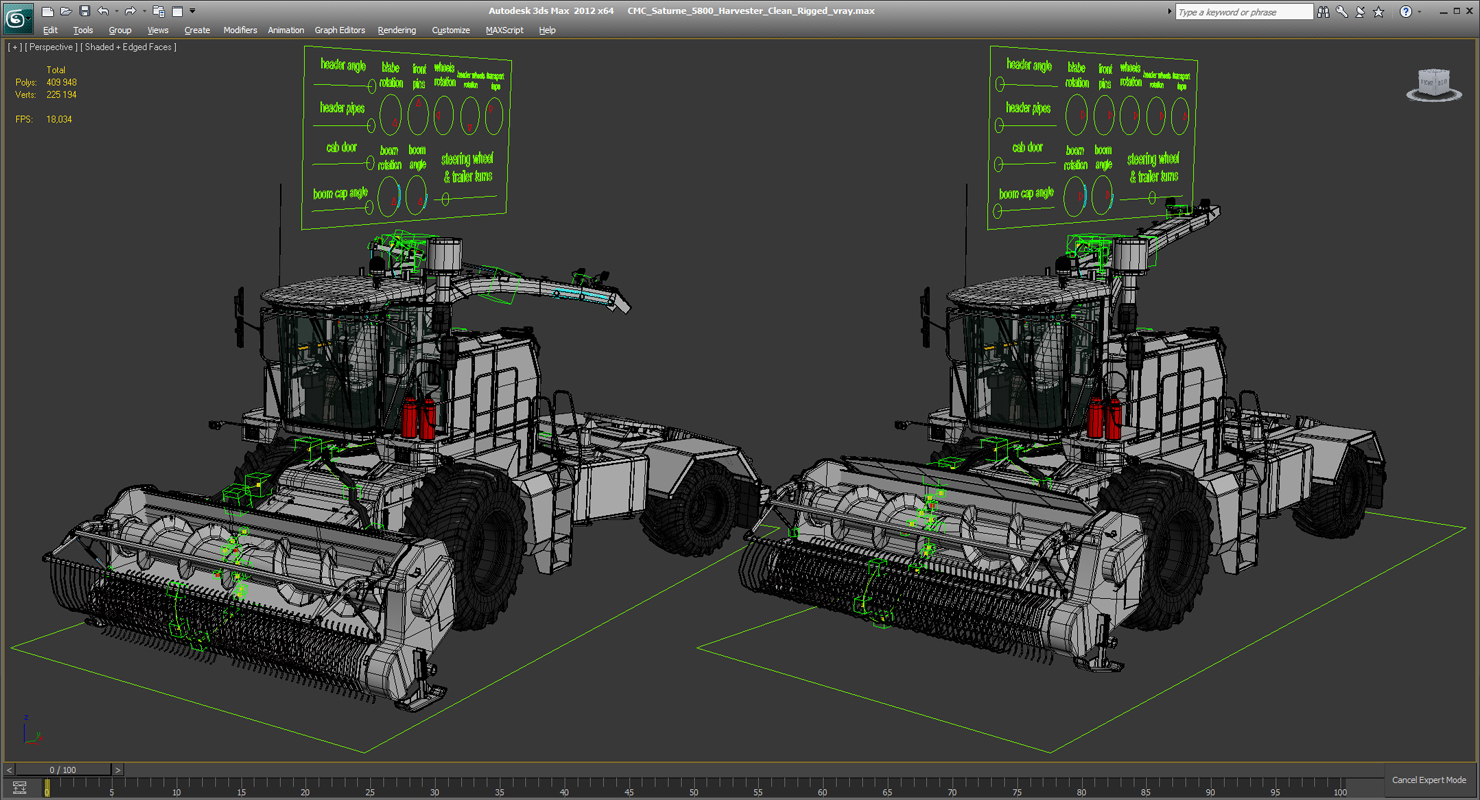Open the Group menu

pyautogui.click(x=120, y=30)
